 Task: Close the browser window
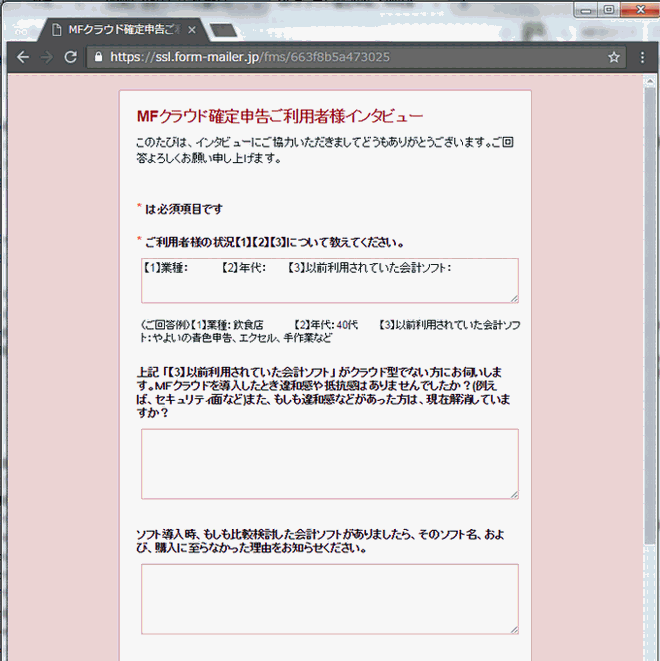point(640,10)
